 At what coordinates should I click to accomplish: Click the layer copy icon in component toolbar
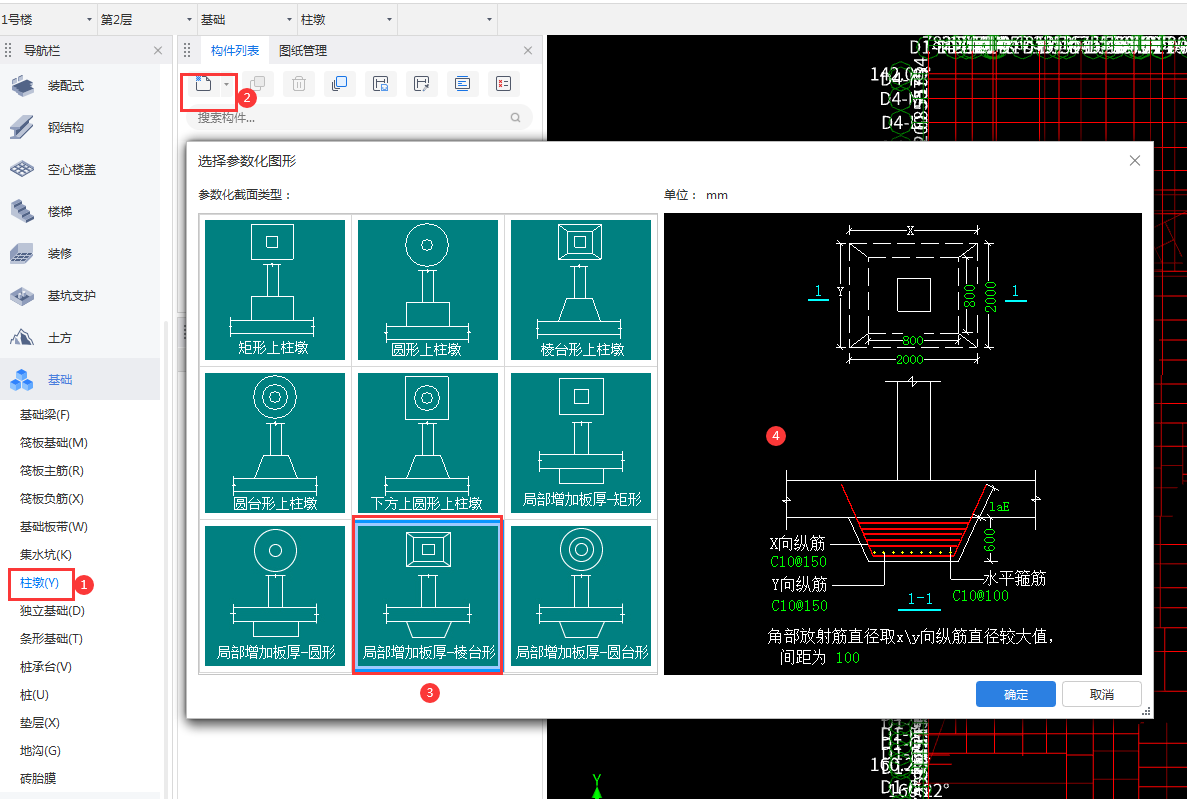pyautogui.click(x=339, y=85)
